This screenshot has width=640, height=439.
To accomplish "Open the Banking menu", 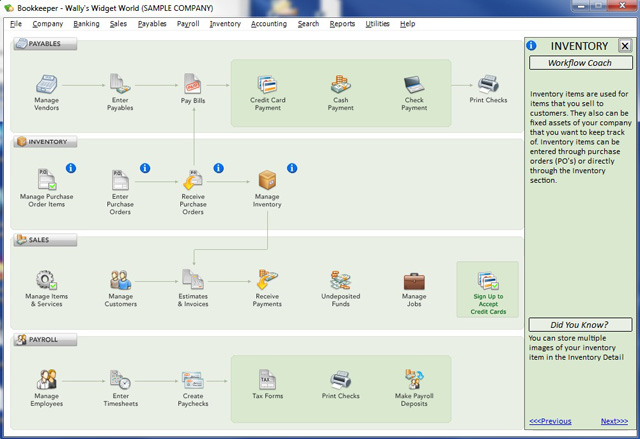I will [x=86, y=23].
